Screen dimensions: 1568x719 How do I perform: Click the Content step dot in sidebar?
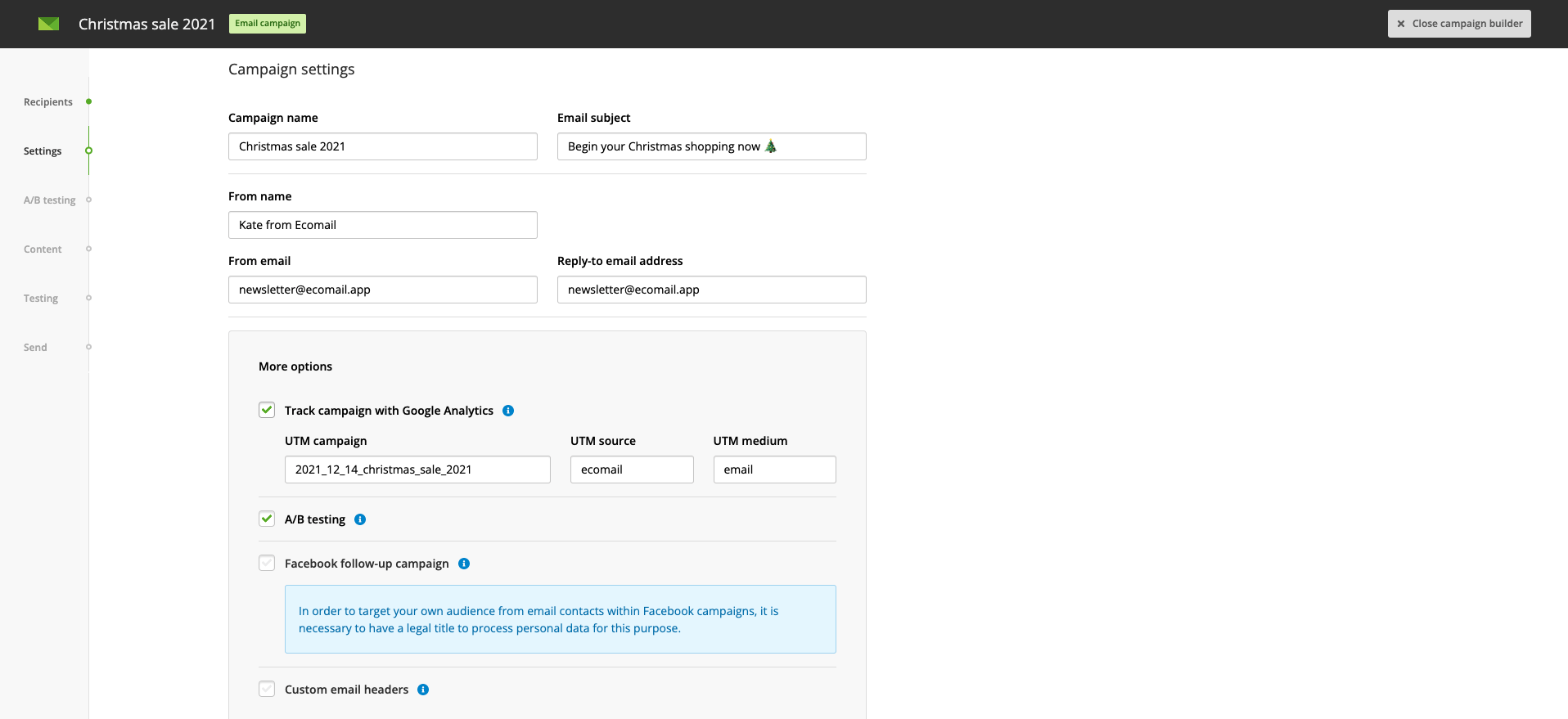click(x=88, y=249)
